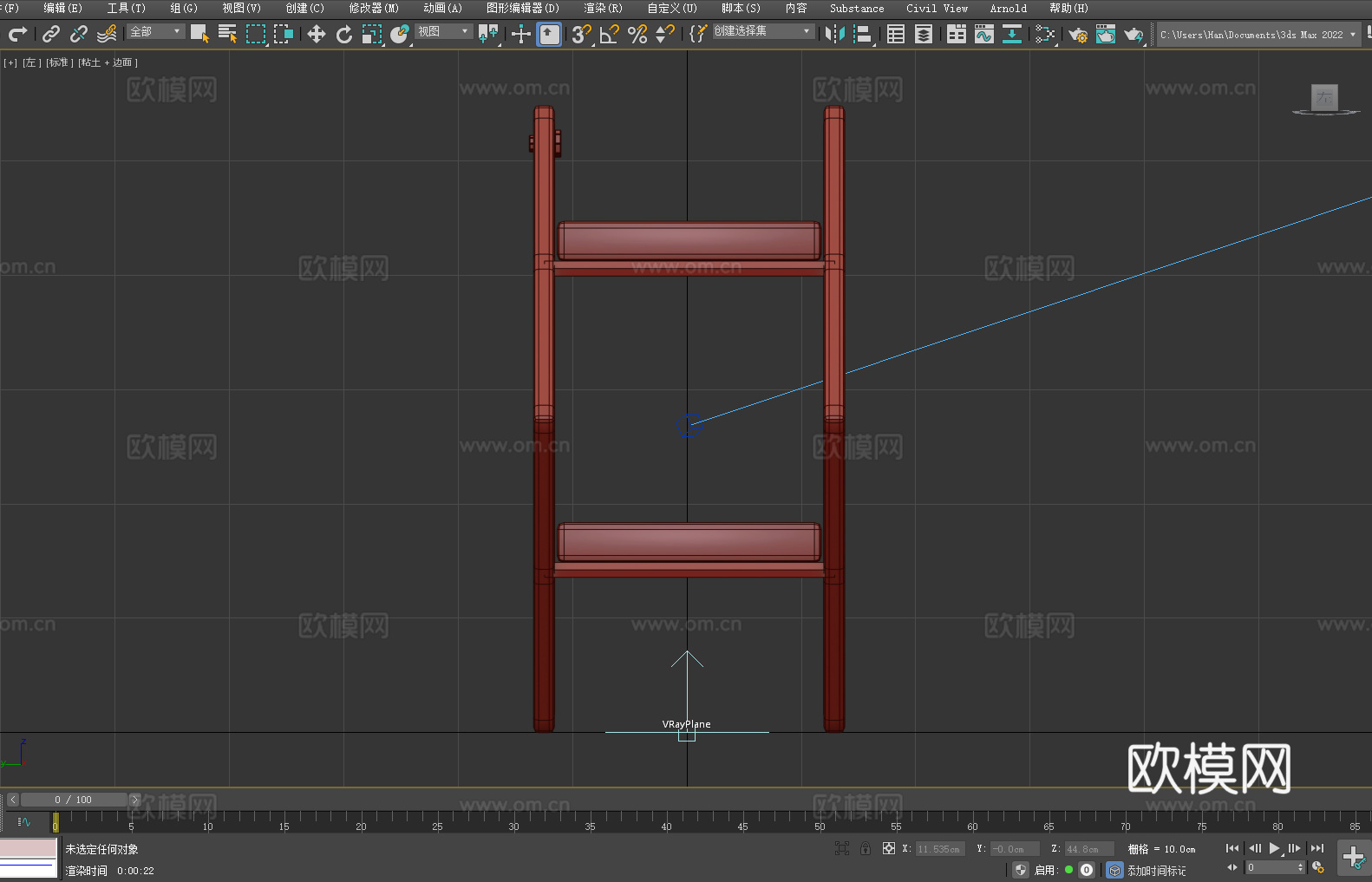The width and height of the screenshot is (1372, 882).
Task: Click the [+] viewport general menu label
Action: tap(10, 62)
